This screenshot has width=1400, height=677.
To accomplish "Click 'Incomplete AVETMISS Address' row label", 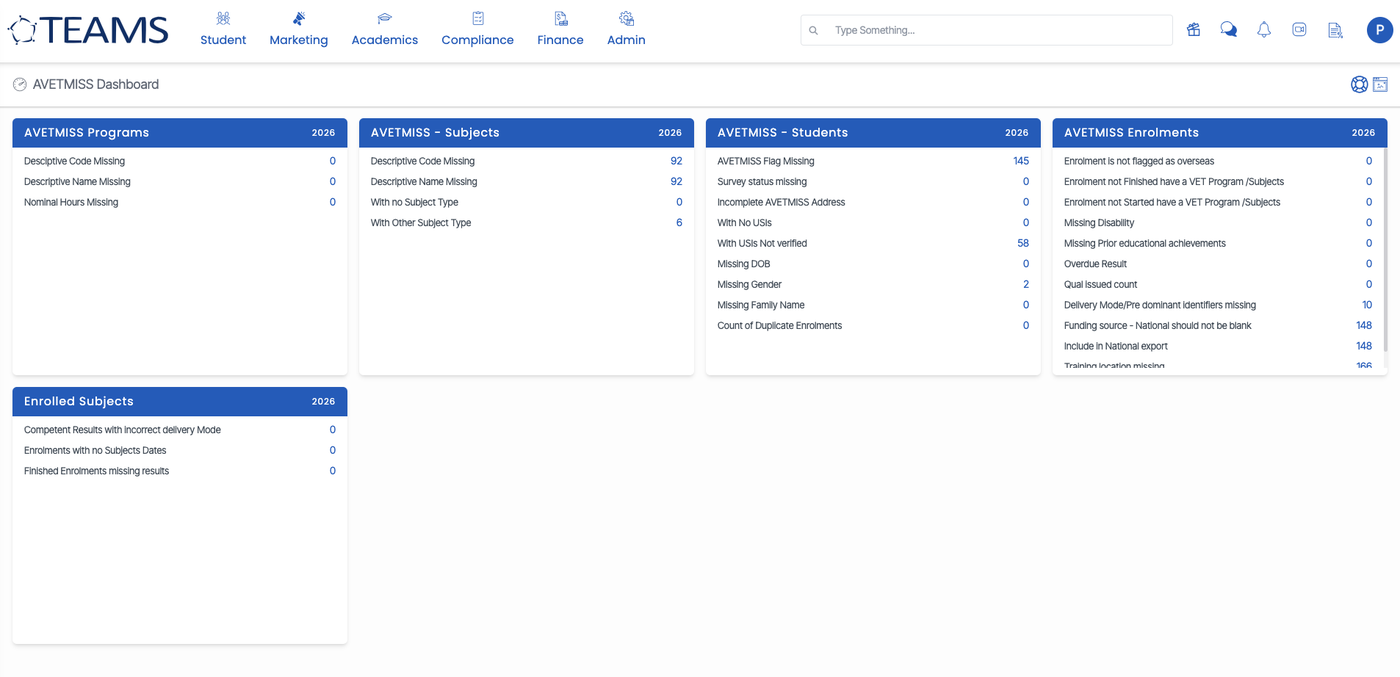I will pyautogui.click(x=781, y=202).
